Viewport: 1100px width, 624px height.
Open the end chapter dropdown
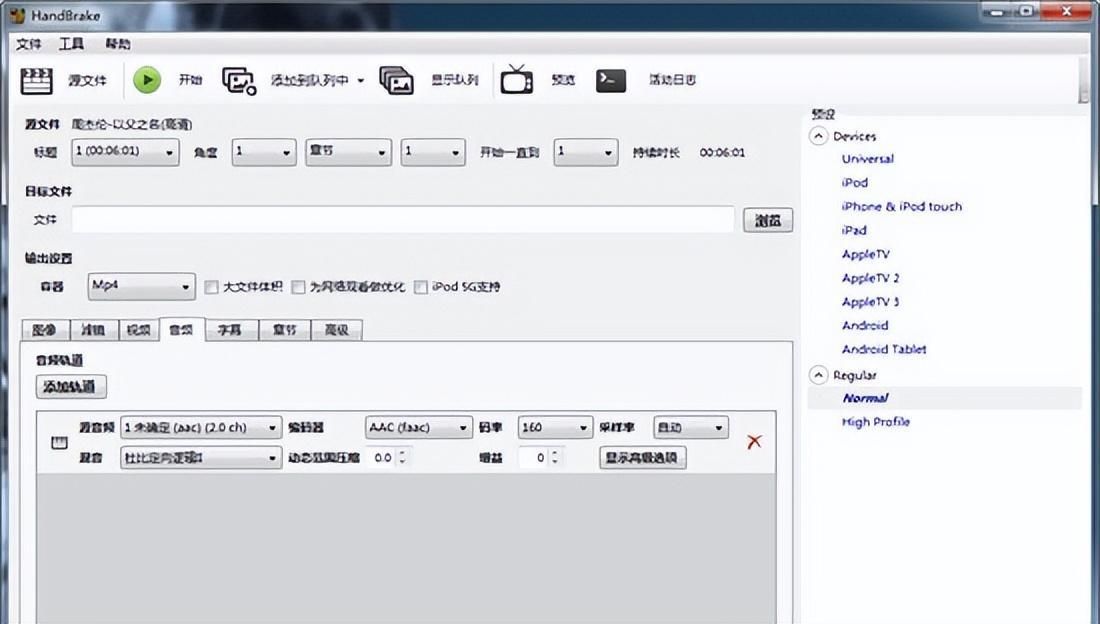point(586,152)
